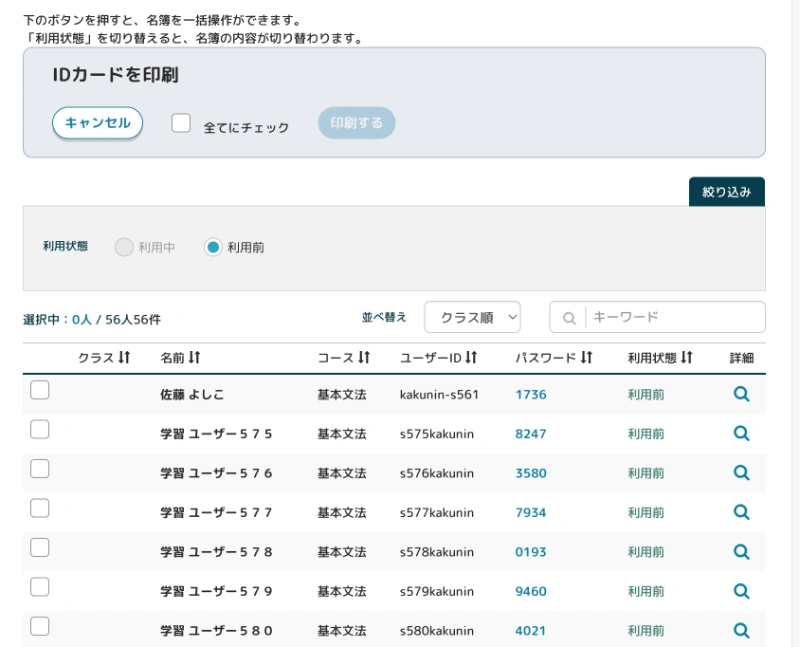Image resolution: width=800 pixels, height=647 pixels.
Task: Open details magnifier for 学習 ユーザー５７７
Action: click(x=741, y=512)
